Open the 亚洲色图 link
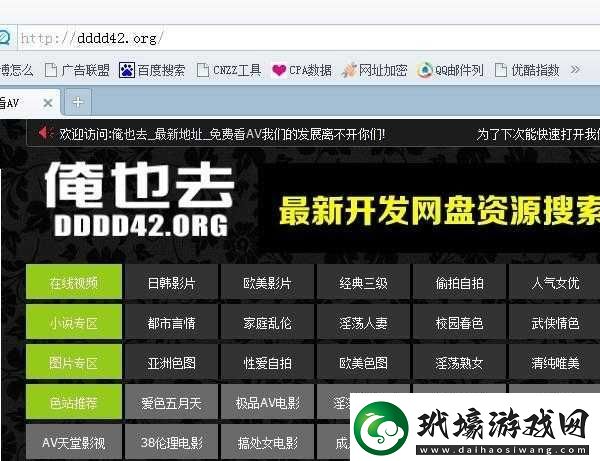 pyautogui.click(x=171, y=363)
